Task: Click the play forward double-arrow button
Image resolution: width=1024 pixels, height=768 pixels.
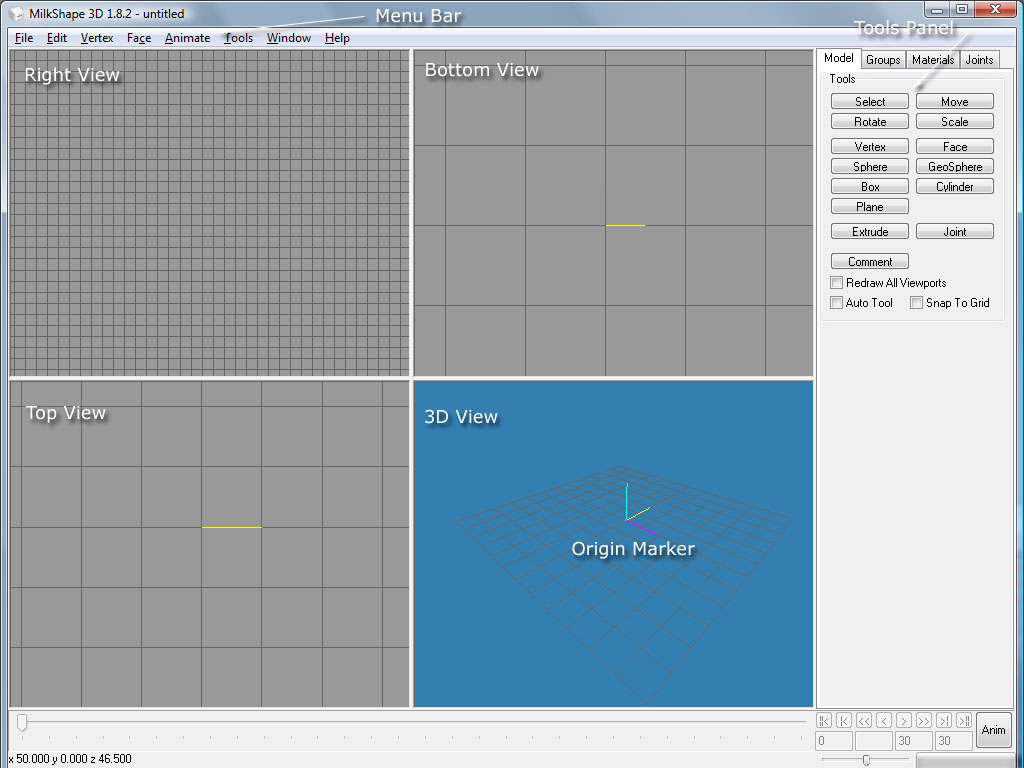Action: (x=924, y=720)
